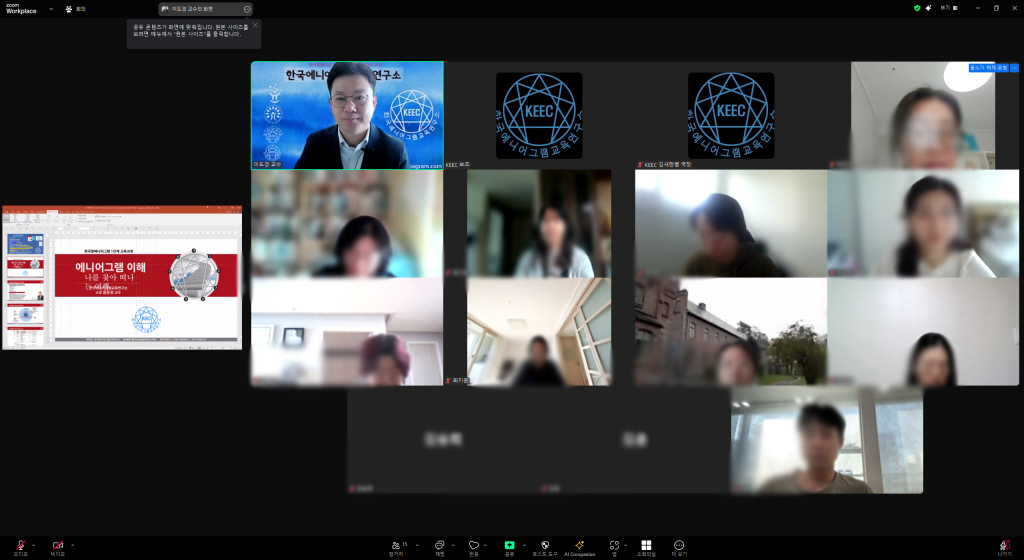Click the fourth slide thumbnail in shared PowerPoint
This screenshot has height=560, width=1024.
click(25, 314)
